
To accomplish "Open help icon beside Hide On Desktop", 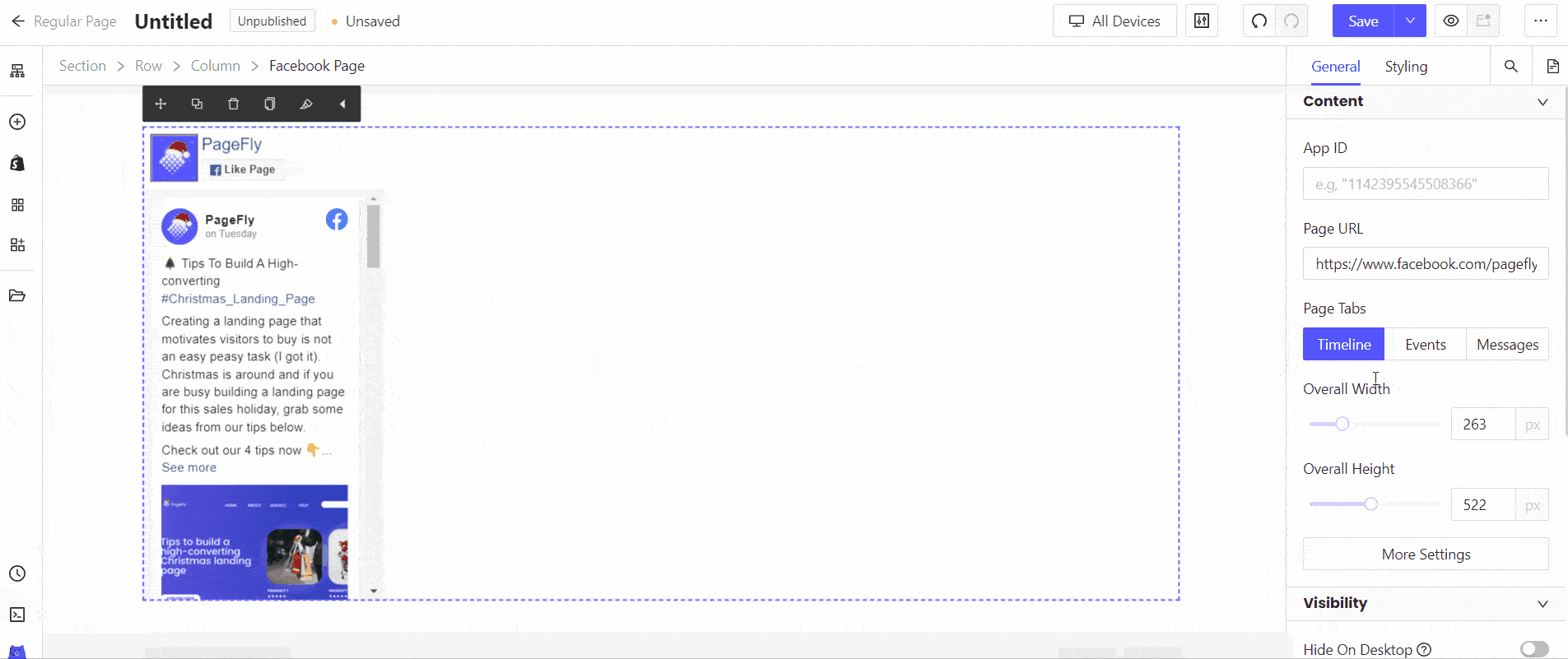I will [1425, 650].
